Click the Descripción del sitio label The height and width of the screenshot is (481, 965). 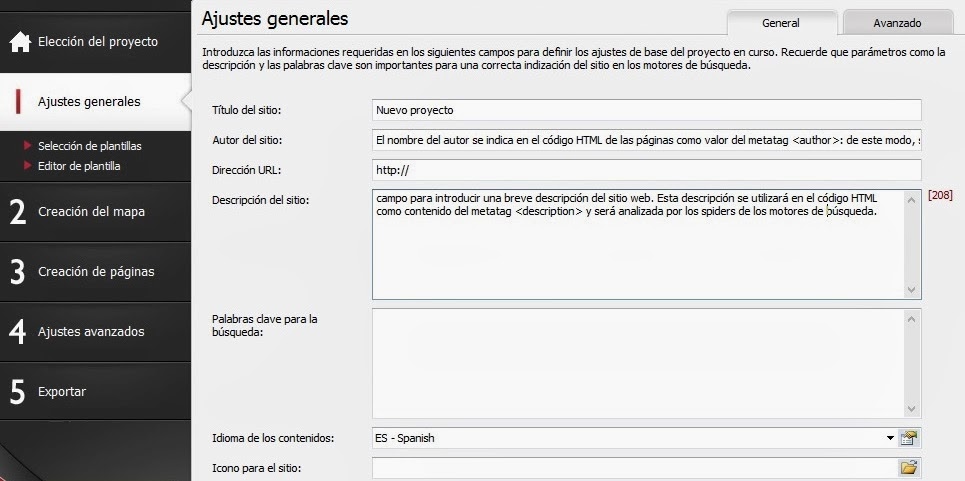[260, 200]
